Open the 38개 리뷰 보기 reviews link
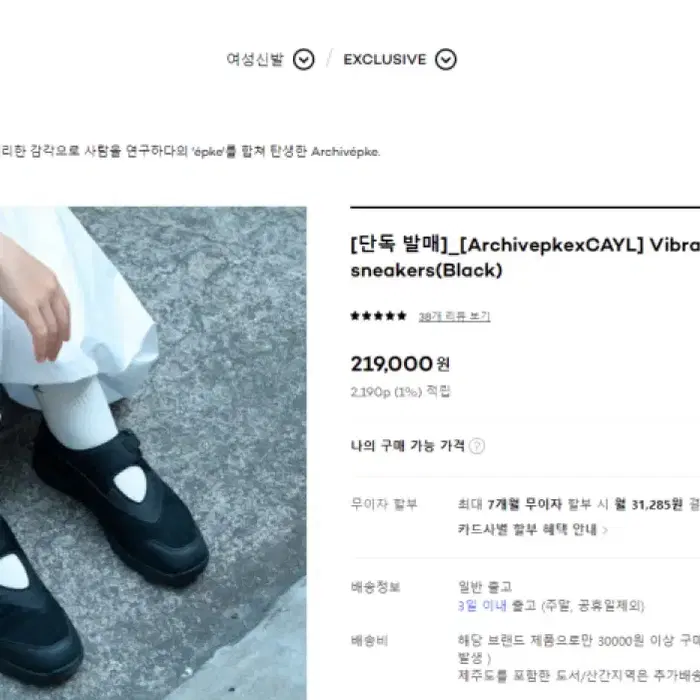Image resolution: width=700 pixels, height=700 pixels. click(454, 317)
